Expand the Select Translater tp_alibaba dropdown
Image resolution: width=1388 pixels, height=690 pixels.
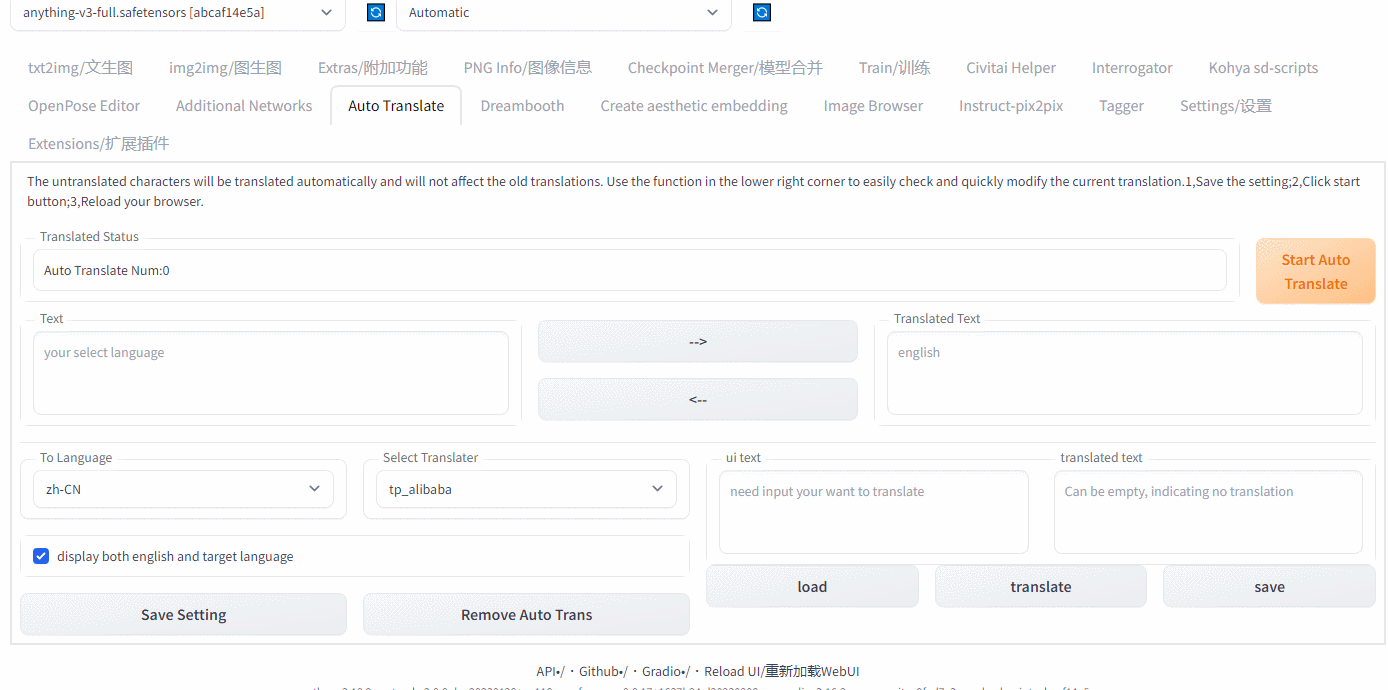(526, 489)
